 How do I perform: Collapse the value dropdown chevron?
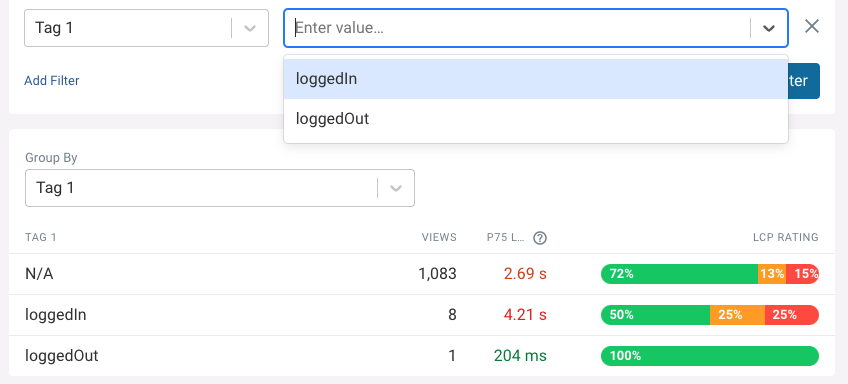click(768, 28)
